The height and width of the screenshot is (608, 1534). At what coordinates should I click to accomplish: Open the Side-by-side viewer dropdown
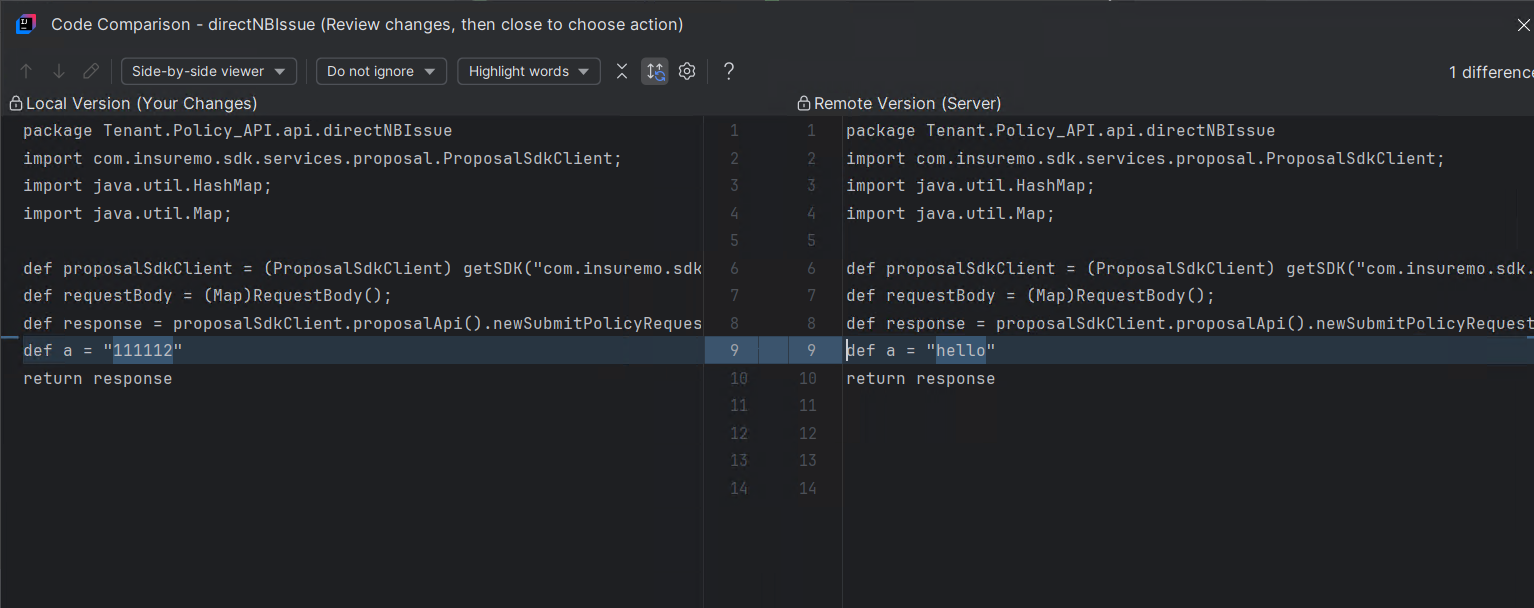[x=209, y=71]
